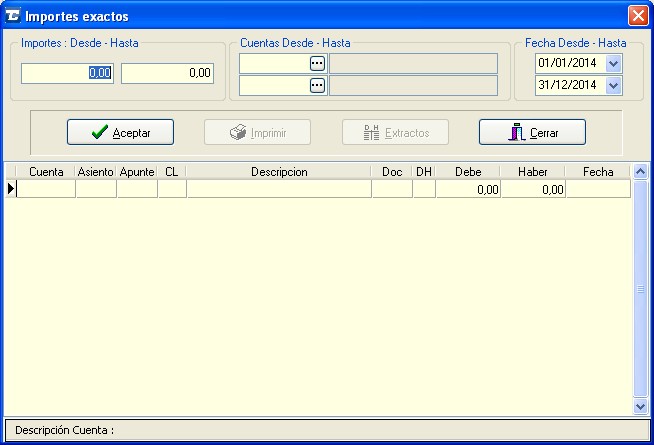Click the Descripcion column header

279,172
